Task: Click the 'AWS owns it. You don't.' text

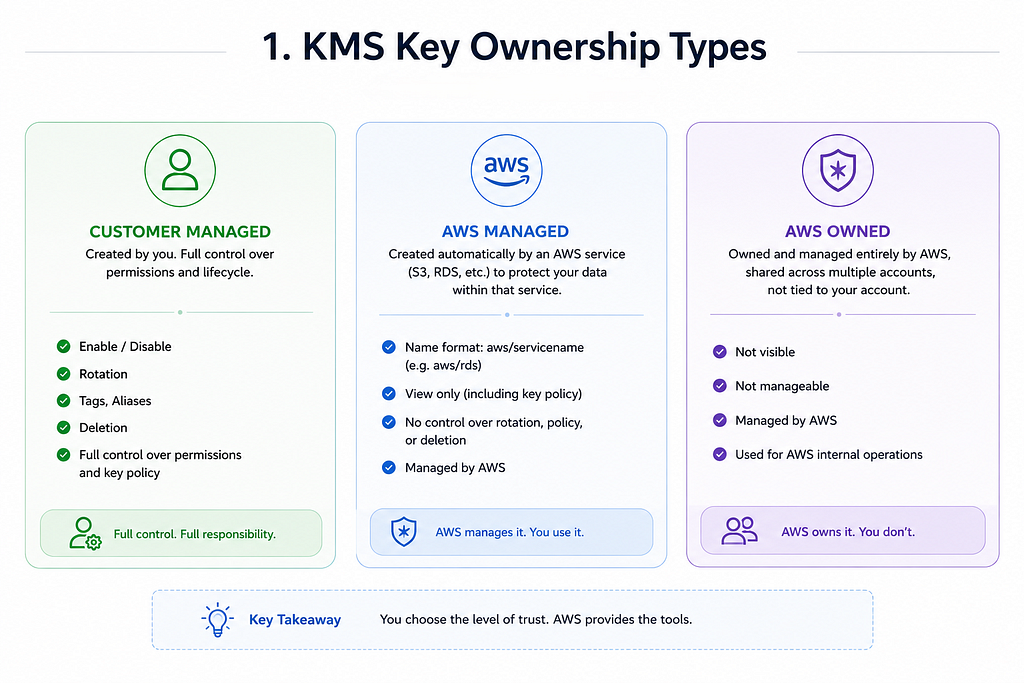Action: (x=848, y=532)
